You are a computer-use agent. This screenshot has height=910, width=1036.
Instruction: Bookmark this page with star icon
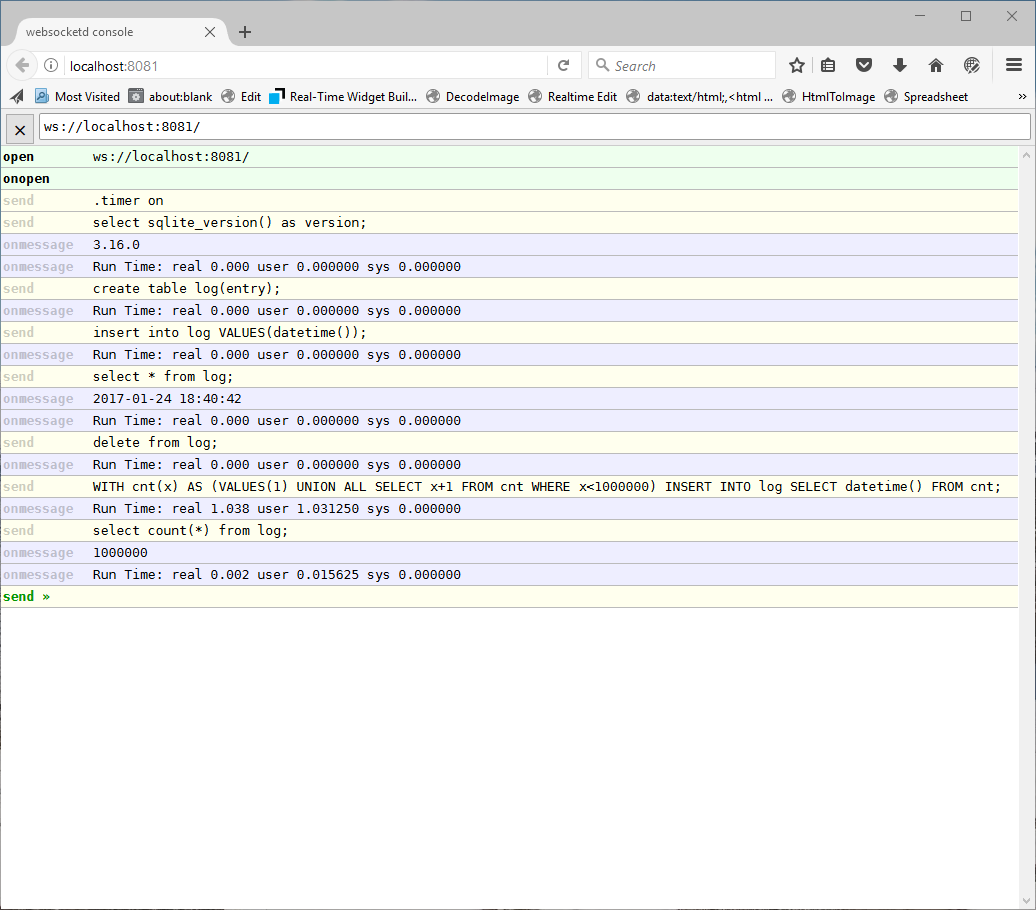796,66
